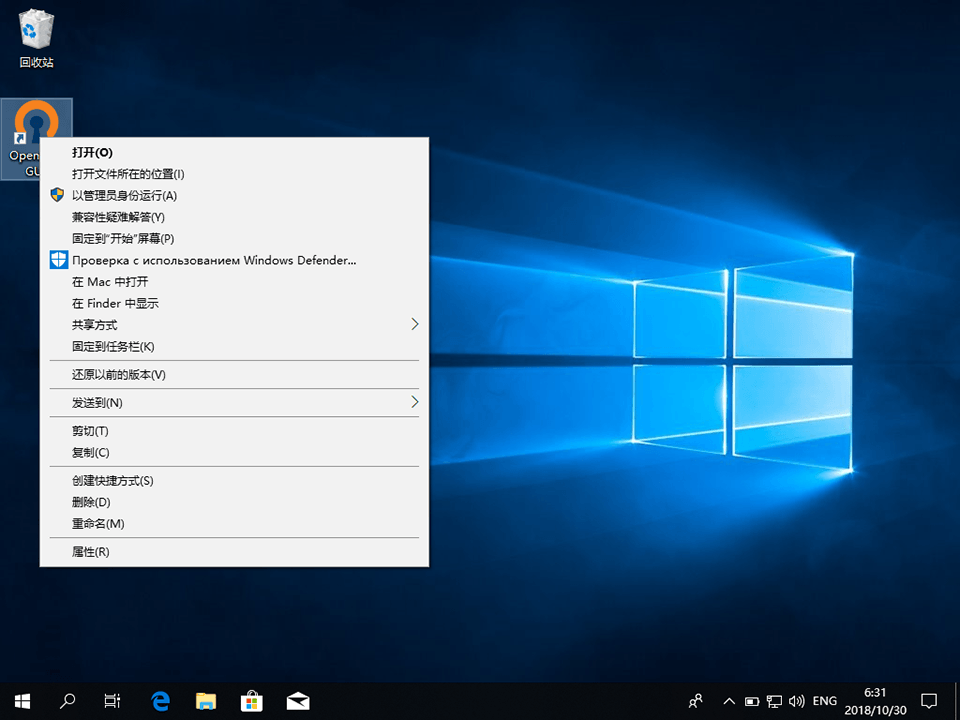Screen dimensions: 960x720
Task: Open File Explorer from the taskbar
Action: click(206, 700)
